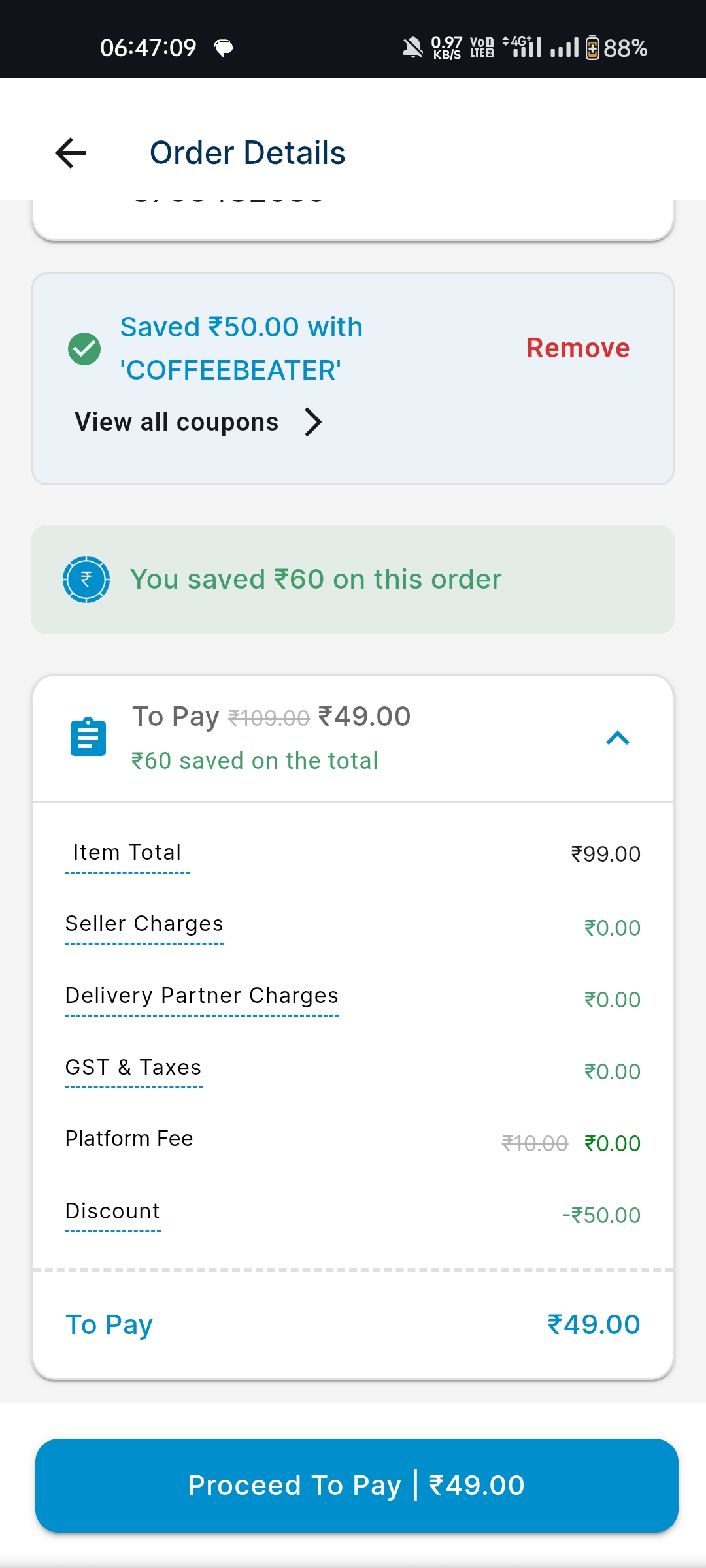
Task: Tap the rupee savings coin icon
Action: pyautogui.click(x=86, y=580)
